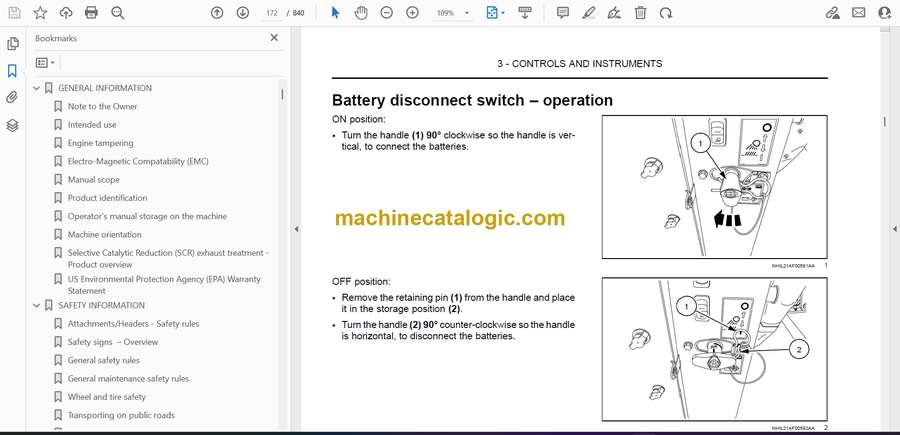Rotate the page with the rotate icon
The height and width of the screenshot is (435, 900).
[x=666, y=13]
